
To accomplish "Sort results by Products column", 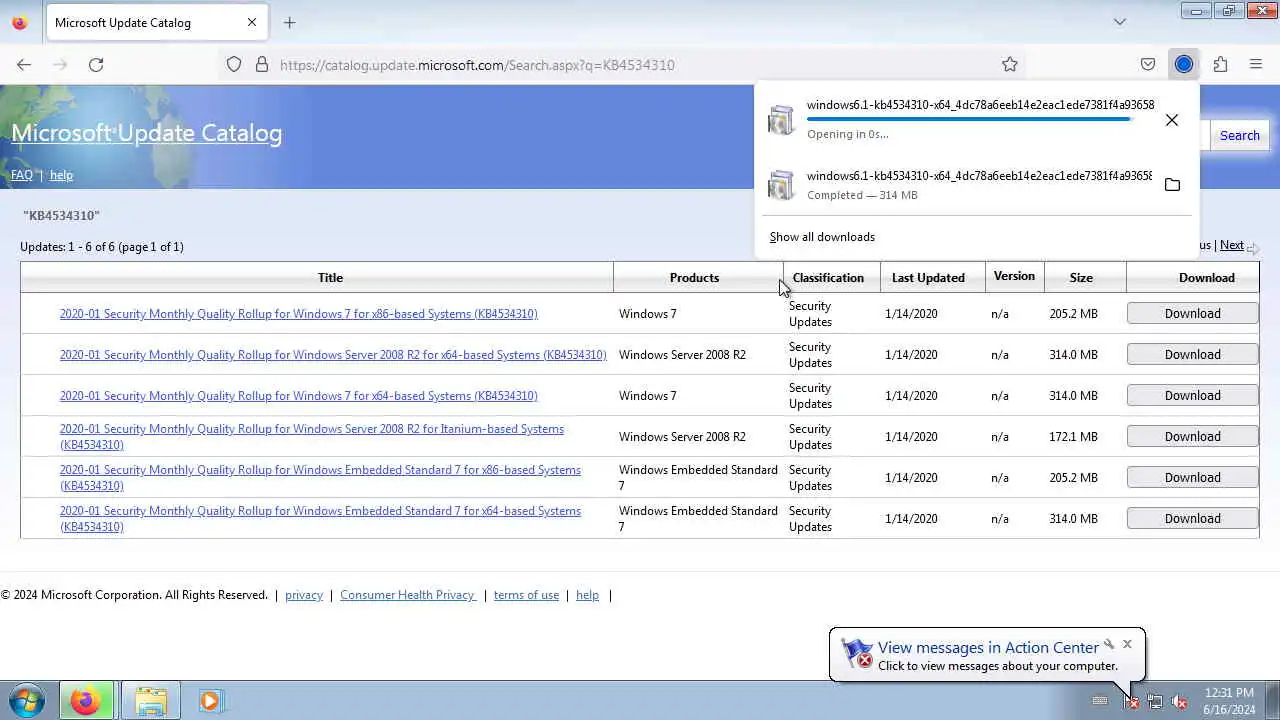I will (x=694, y=278).
